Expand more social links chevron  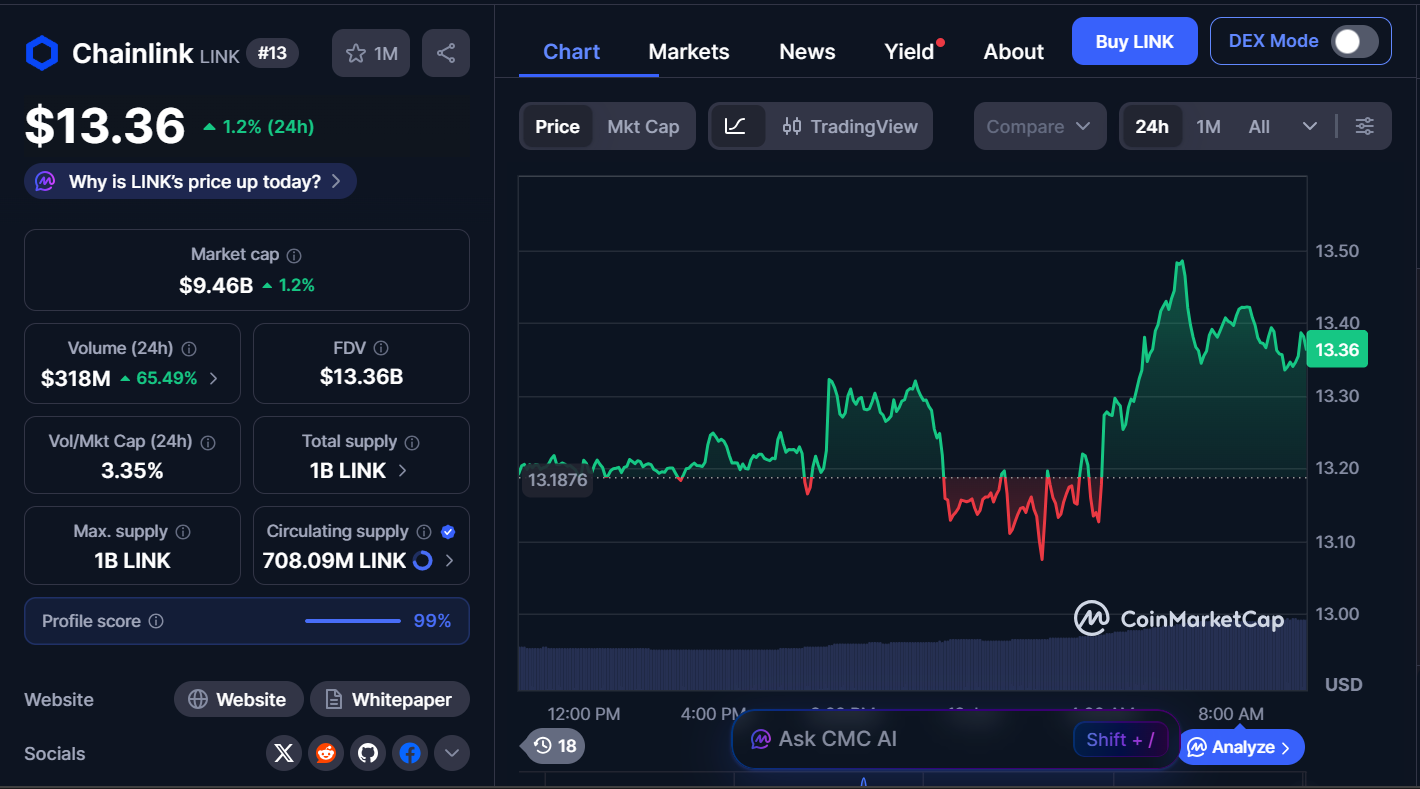(451, 753)
